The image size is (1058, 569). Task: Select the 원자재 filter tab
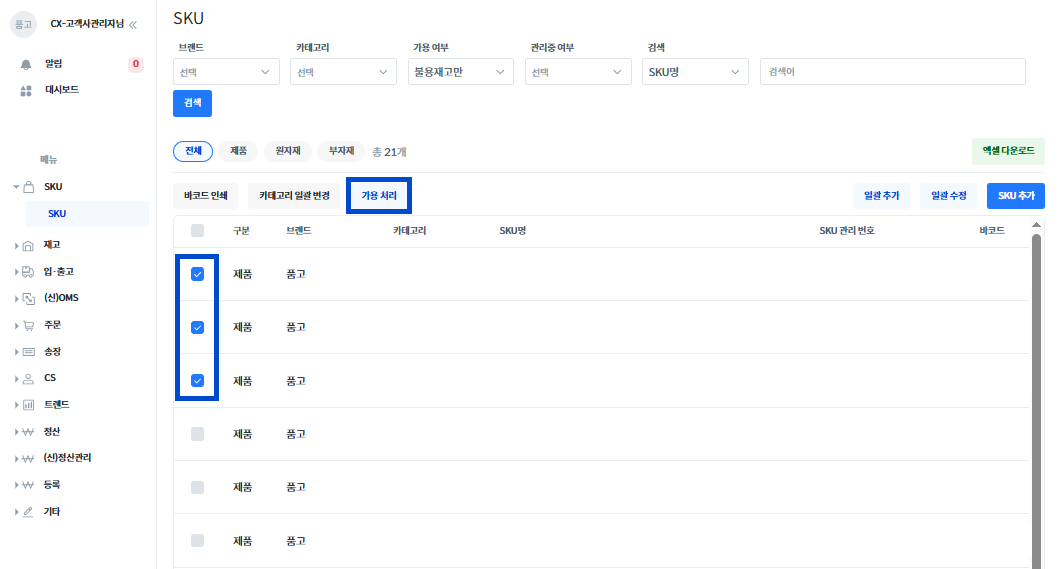tap(288, 151)
